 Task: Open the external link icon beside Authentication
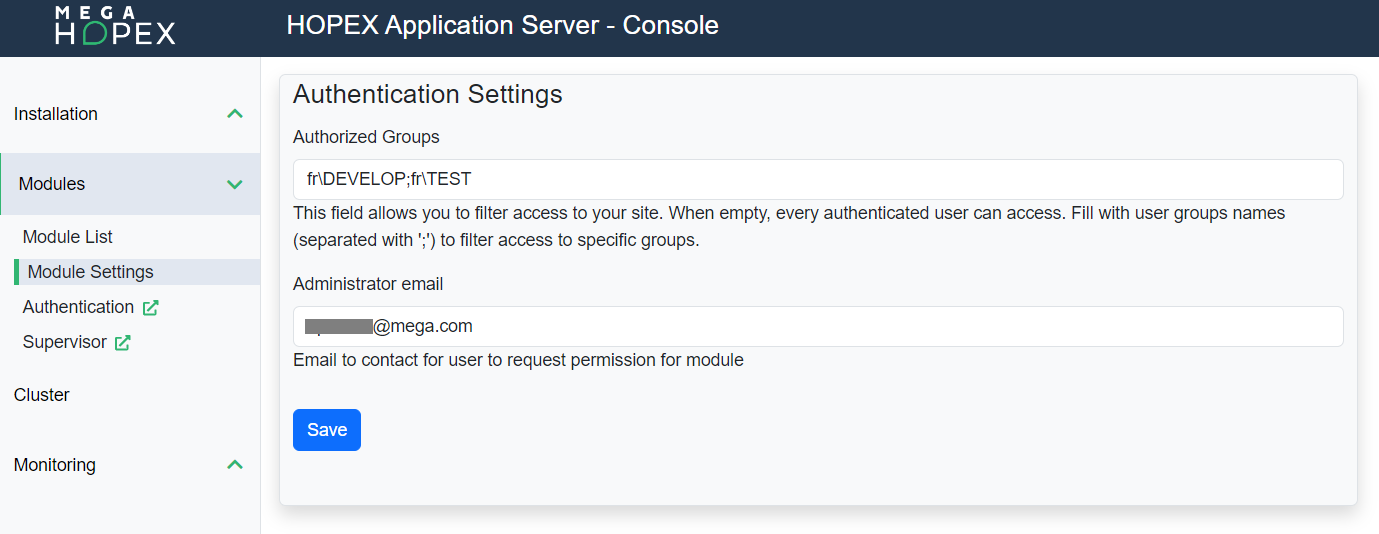151,308
